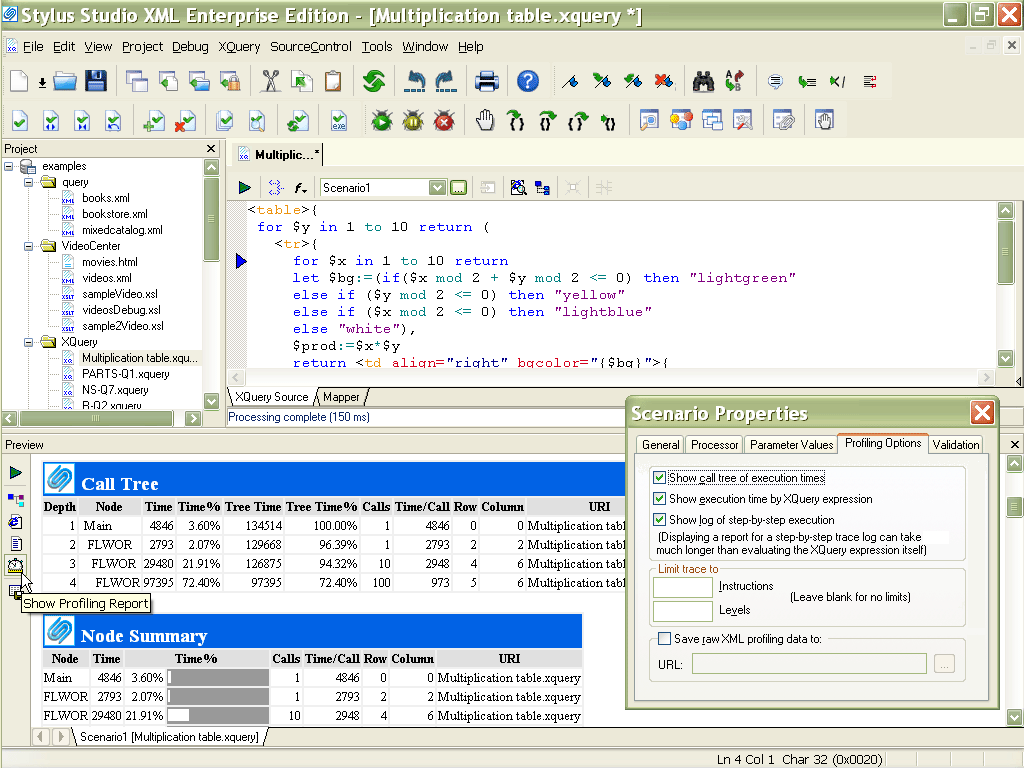Collapse the query folder in Project tree
Image resolution: width=1024 pixels, height=768 pixels.
(28, 181)
